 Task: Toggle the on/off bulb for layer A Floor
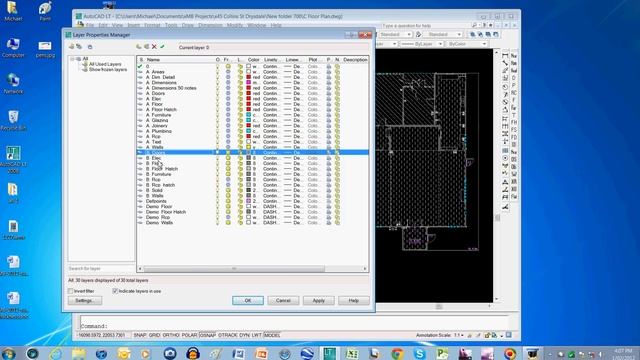[x=218, y=104]
